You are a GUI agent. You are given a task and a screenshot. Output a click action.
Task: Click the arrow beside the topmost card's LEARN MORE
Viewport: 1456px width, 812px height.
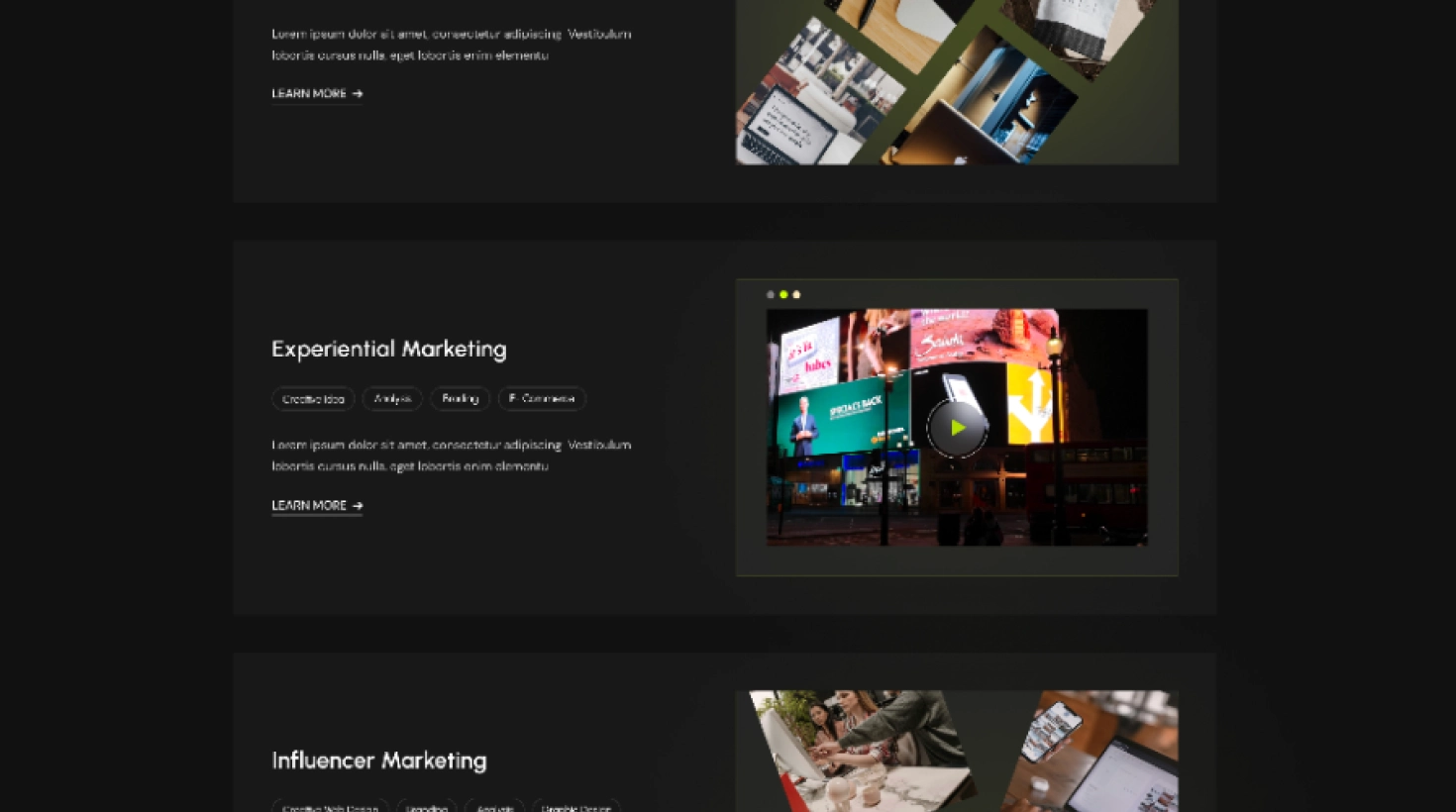click(358, 94)
